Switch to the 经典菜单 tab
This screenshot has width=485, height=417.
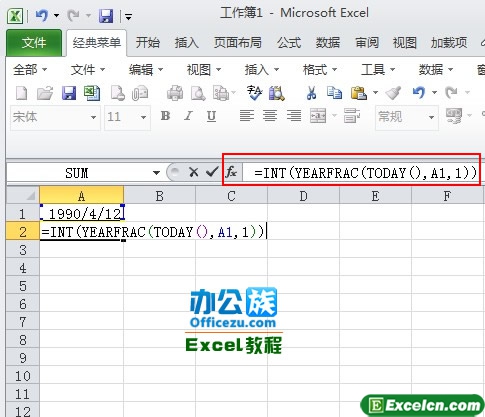click(97, 43)
